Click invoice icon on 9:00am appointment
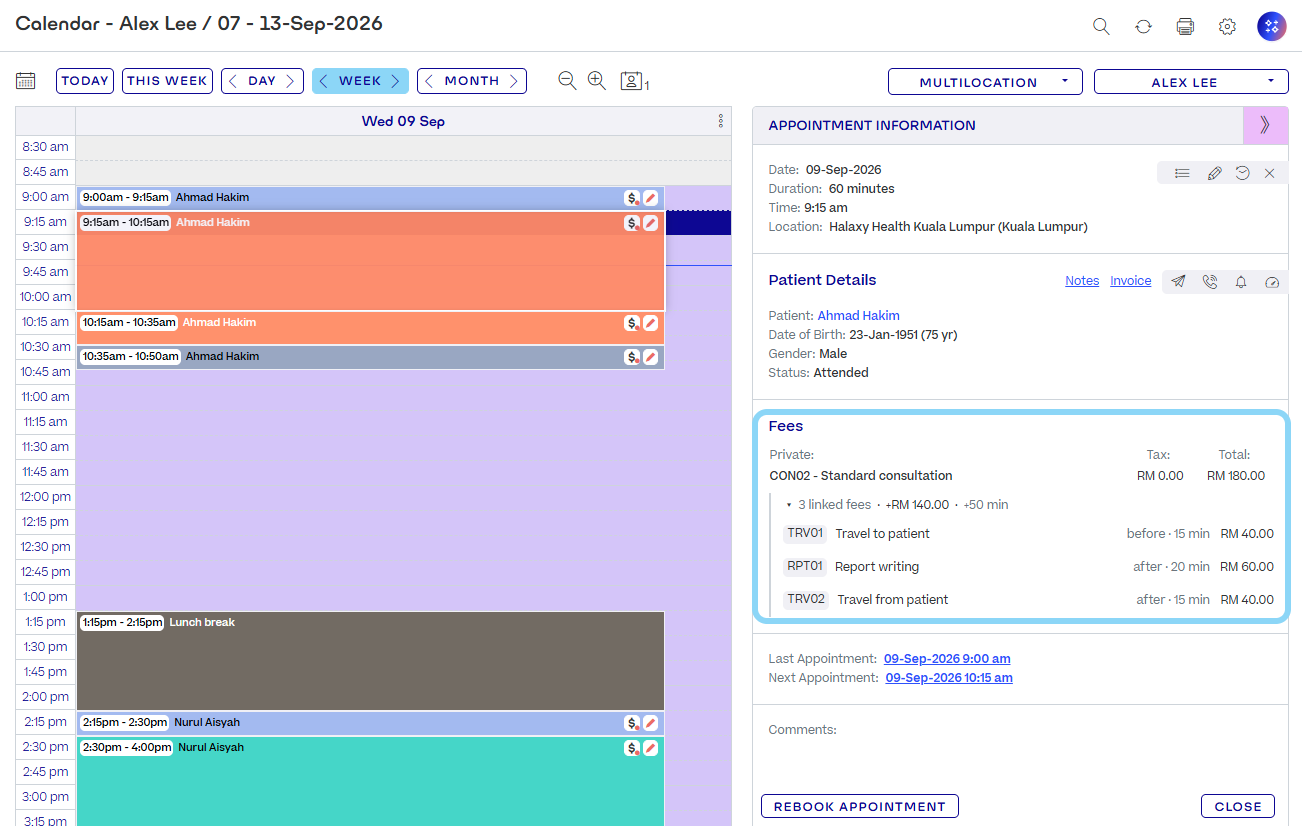1302x826 pixels. (632, 198)
